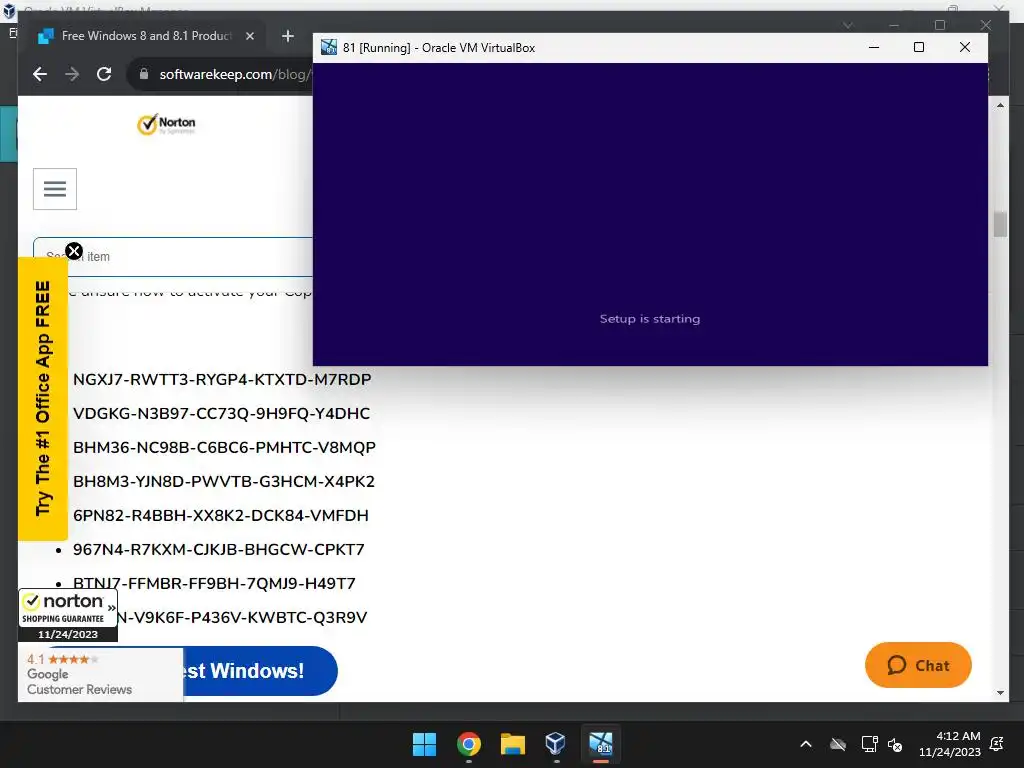Select key 967N4-R7KXM-CJKJB-BHGCW-CPKT7
This screenshot has height=768, width=1024.
[x=219, y=549]
